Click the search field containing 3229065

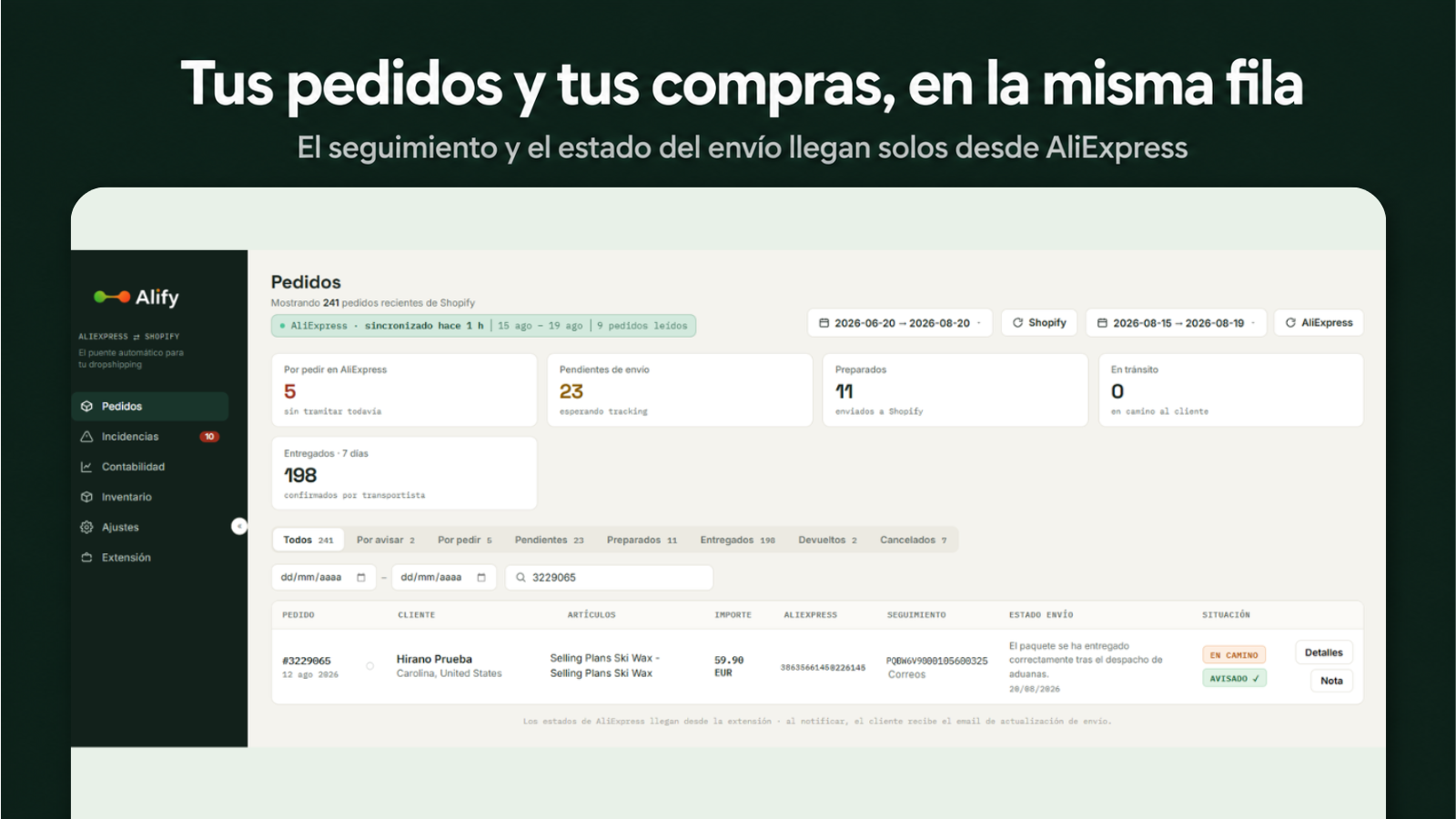coord(609,577)
